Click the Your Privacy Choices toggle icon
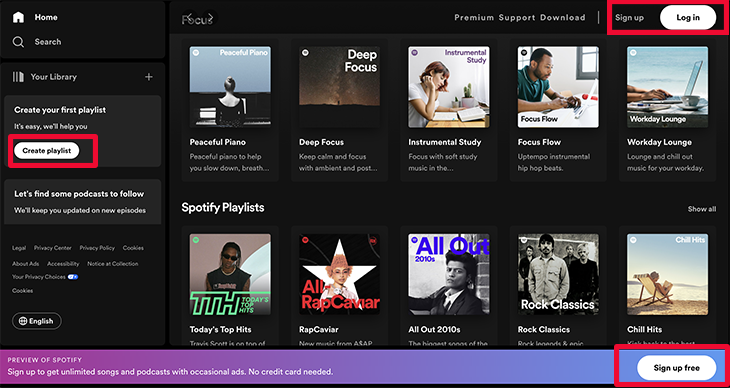The image size is (730, 388). (x=73, y=277)
